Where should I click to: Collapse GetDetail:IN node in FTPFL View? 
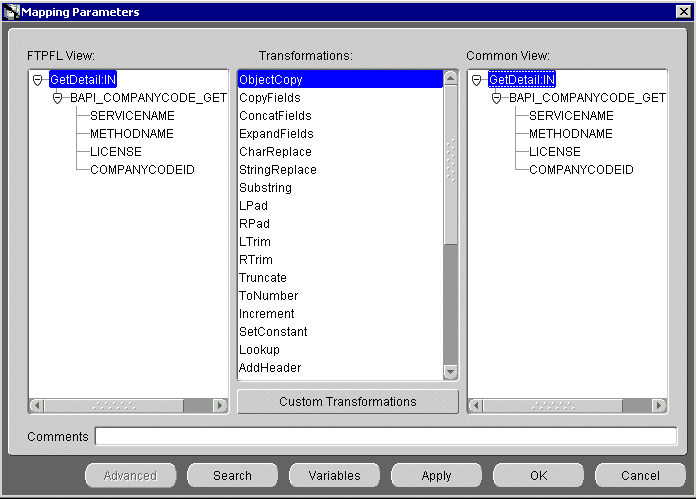(x=37, y=80)
